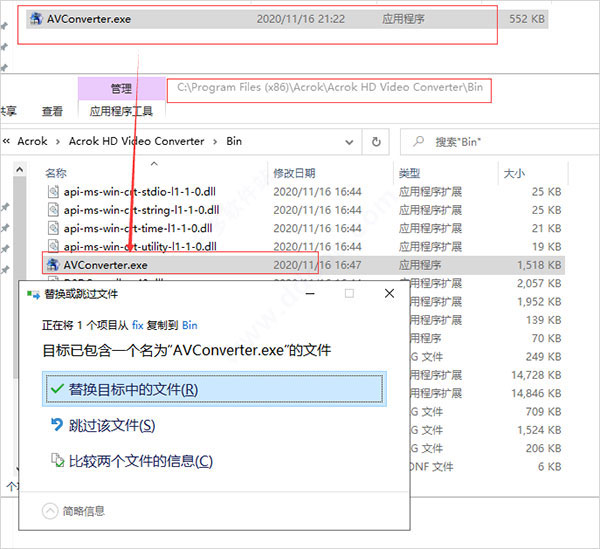Image resolution: width=600 pixels, height=549 pixels.
Task: Open the 管理 ribbon tab
Action: coord(121,88)
